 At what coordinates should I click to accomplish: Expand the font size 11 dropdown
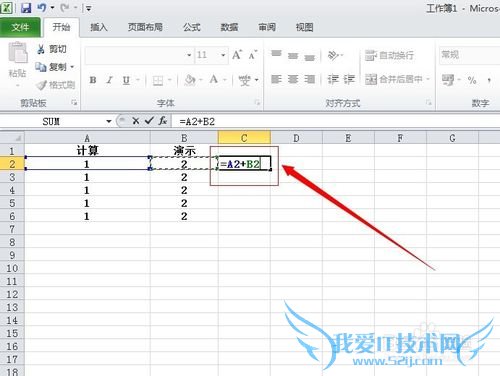click(x=223, y=55)
